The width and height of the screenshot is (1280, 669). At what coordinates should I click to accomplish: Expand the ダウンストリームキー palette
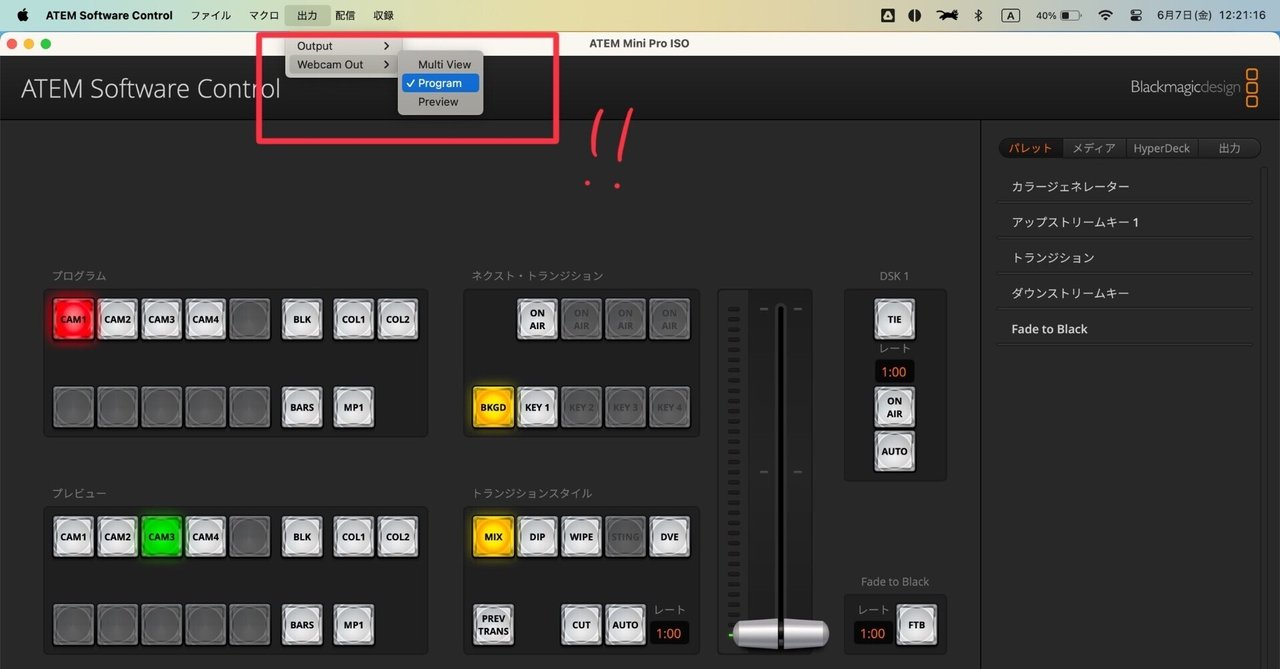click(1124, 293)
